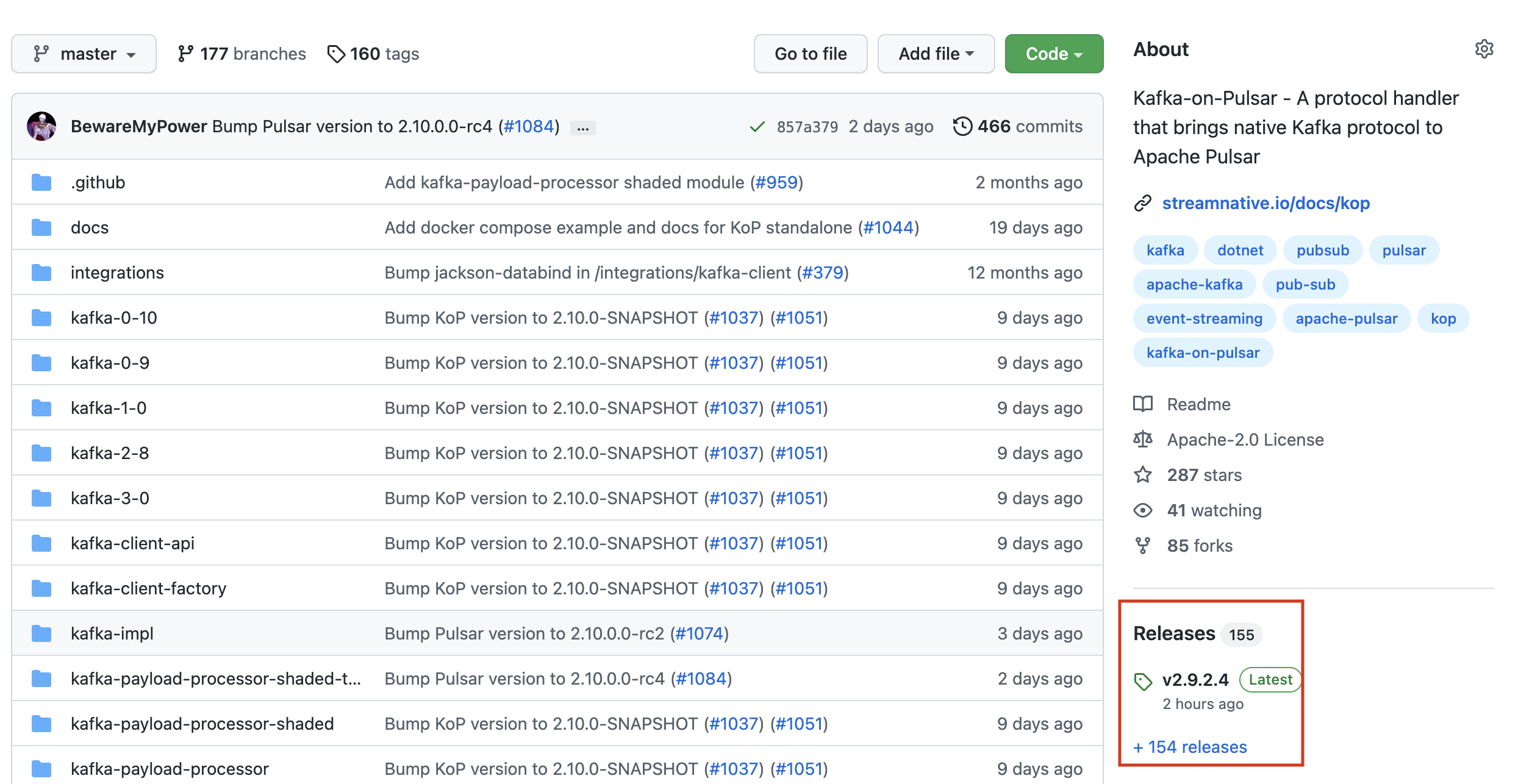Click the green check status icon
This screenshot has height=784, width=1532.
coord(757,127)
